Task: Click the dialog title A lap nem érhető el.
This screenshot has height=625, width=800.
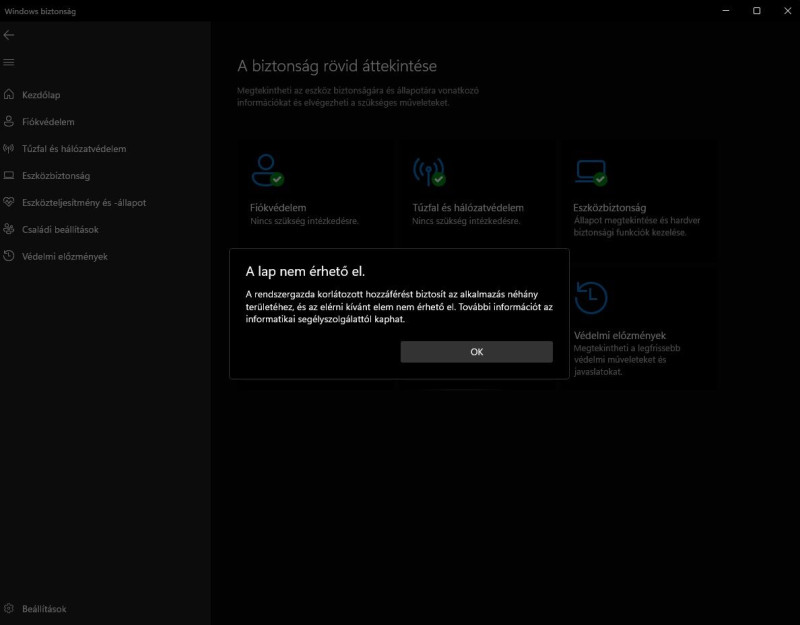Action: 305,271
